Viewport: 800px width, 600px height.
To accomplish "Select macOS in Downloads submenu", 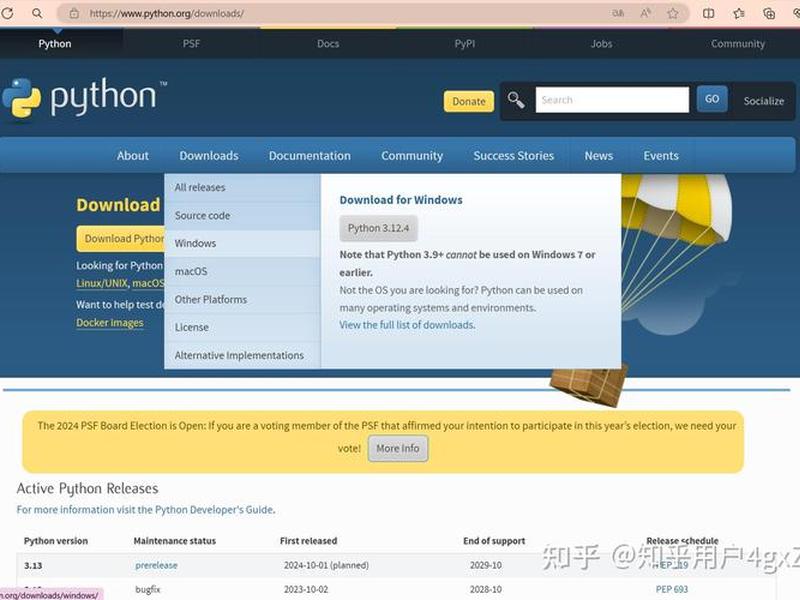I will tap(242, 271).
